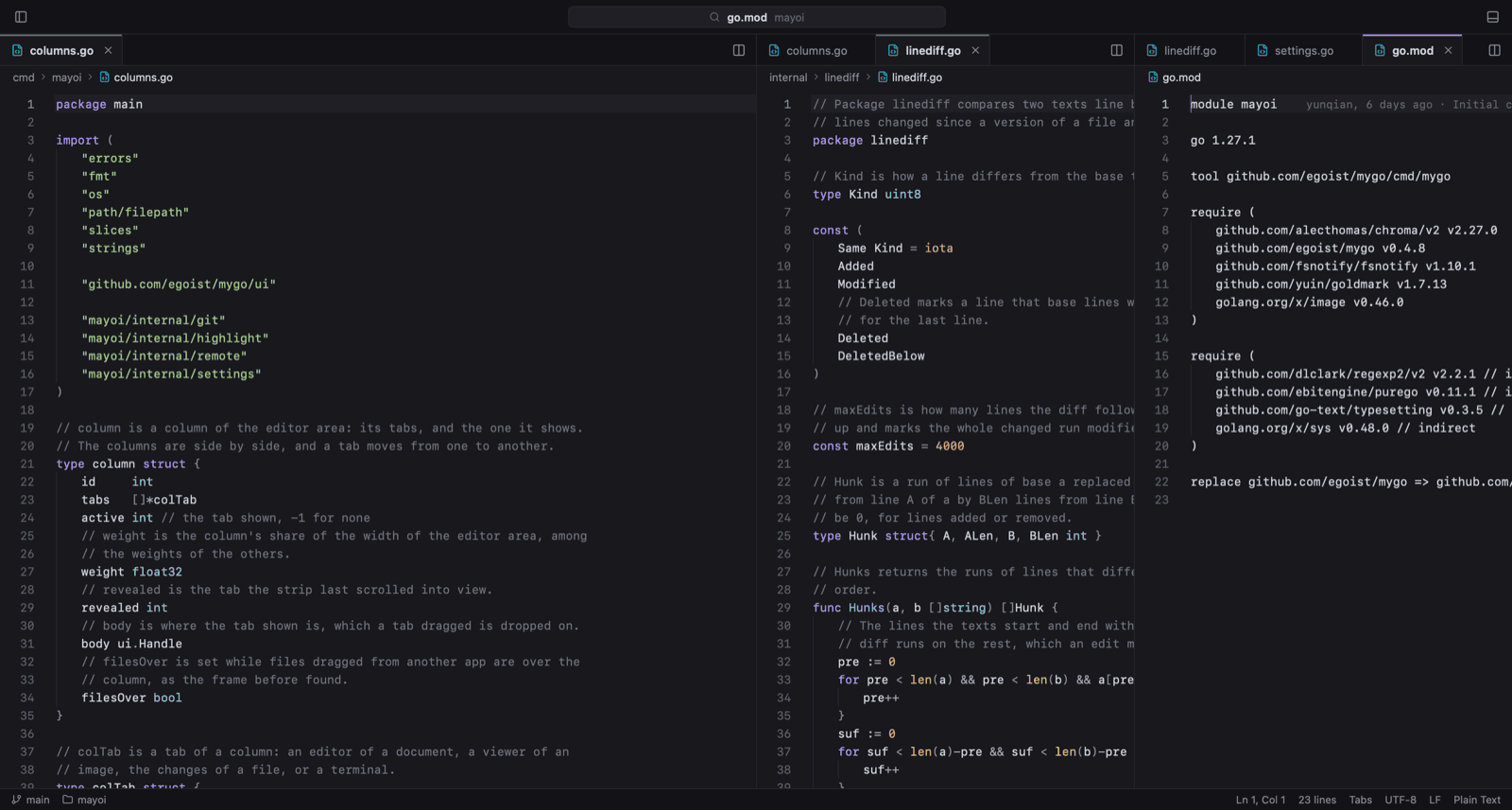Viewport: 1512px width, 810px height.
Task: Open the go.mod breadcrumb in the right pane
Action: pos(1175,78)
